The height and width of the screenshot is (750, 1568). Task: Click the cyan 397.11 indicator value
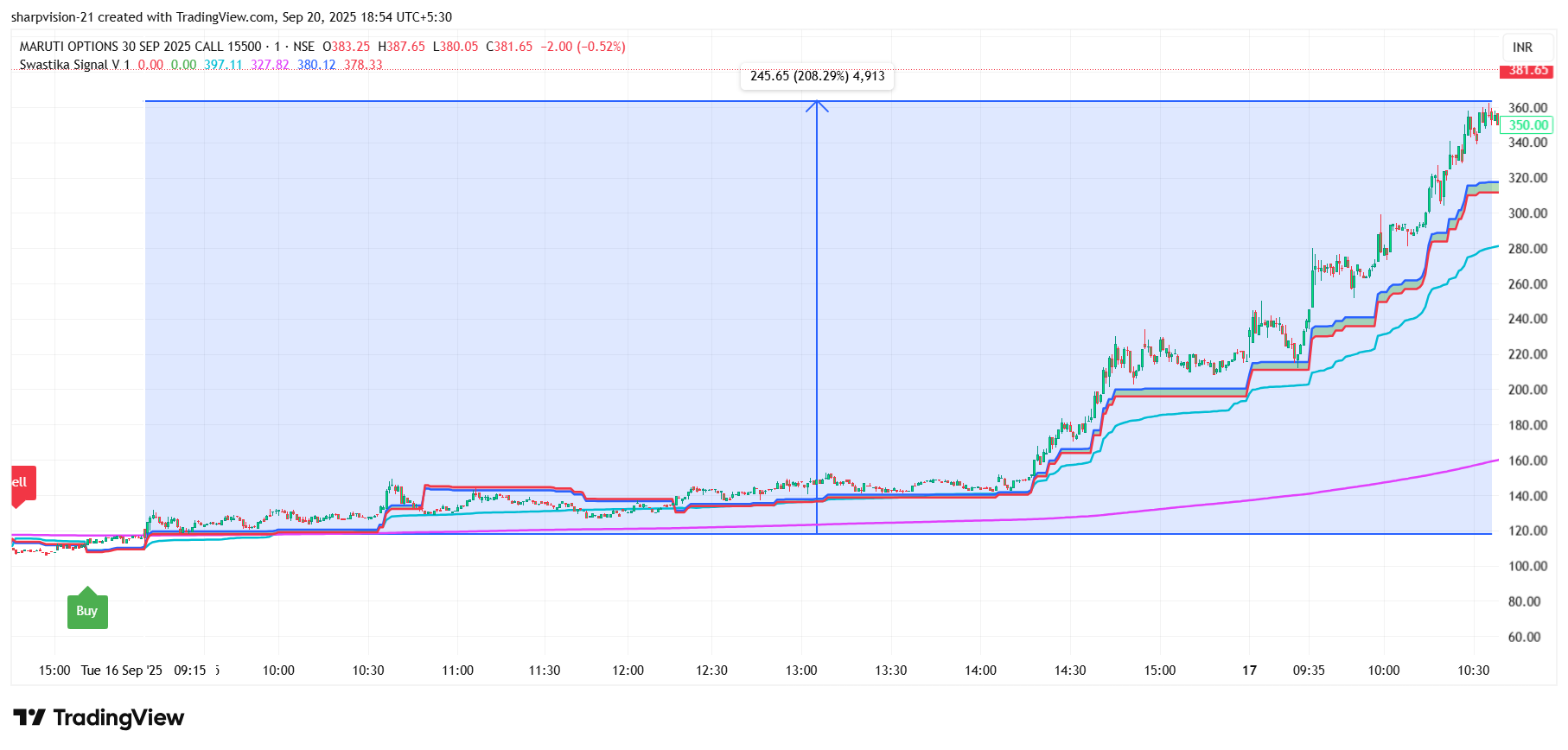pyautogui.click(x=223, y=65)
